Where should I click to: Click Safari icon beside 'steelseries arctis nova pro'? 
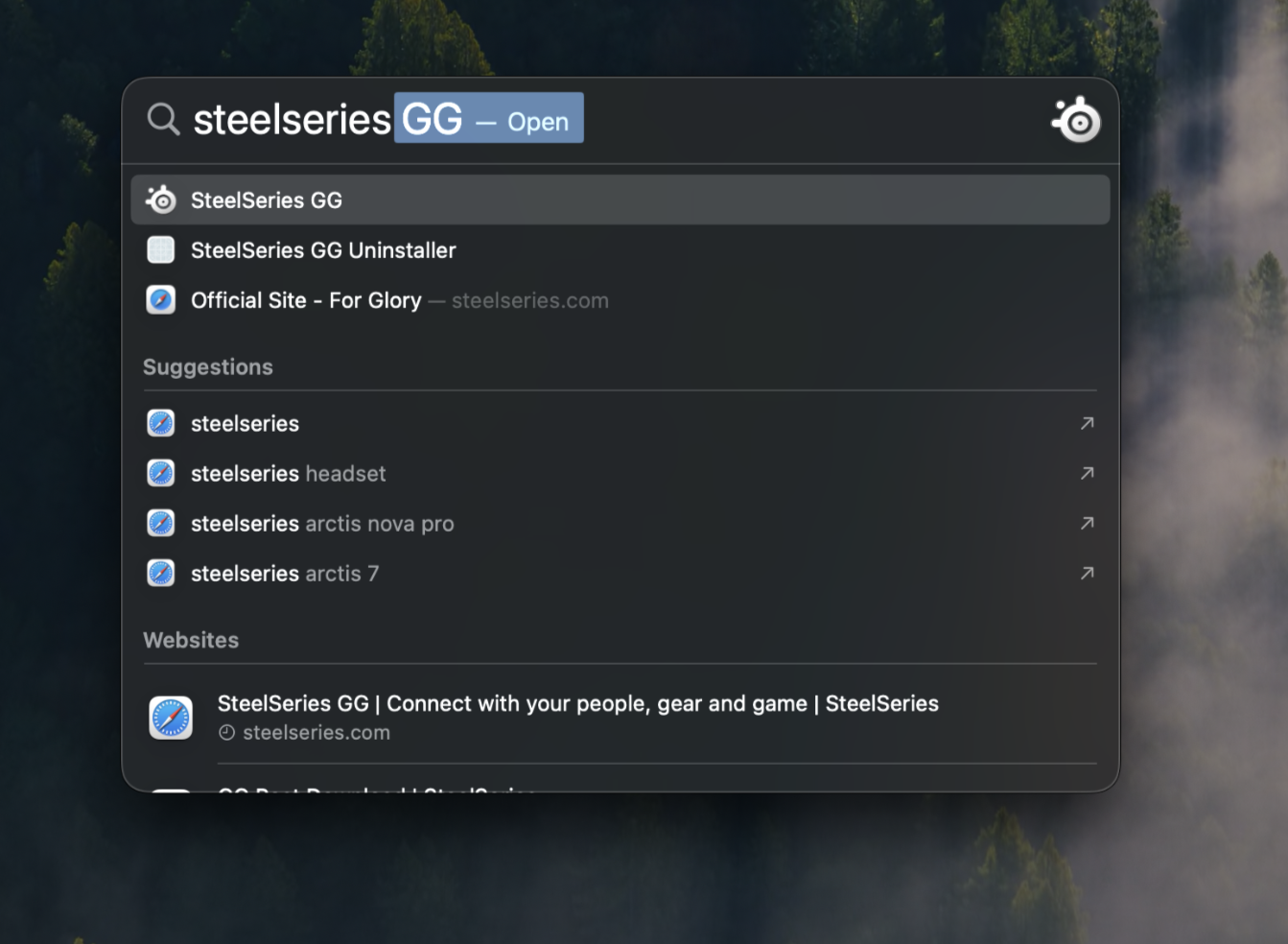click(x=161, y=523)
